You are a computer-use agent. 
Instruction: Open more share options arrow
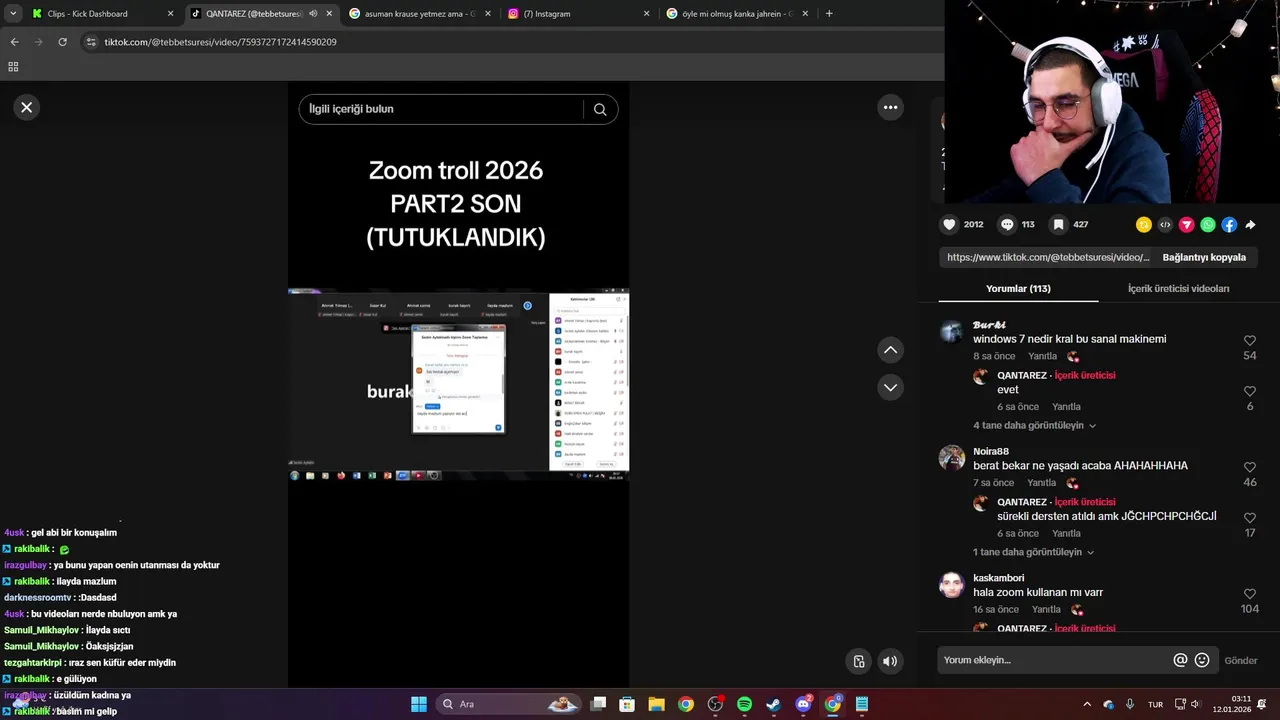pos(1250,225)
